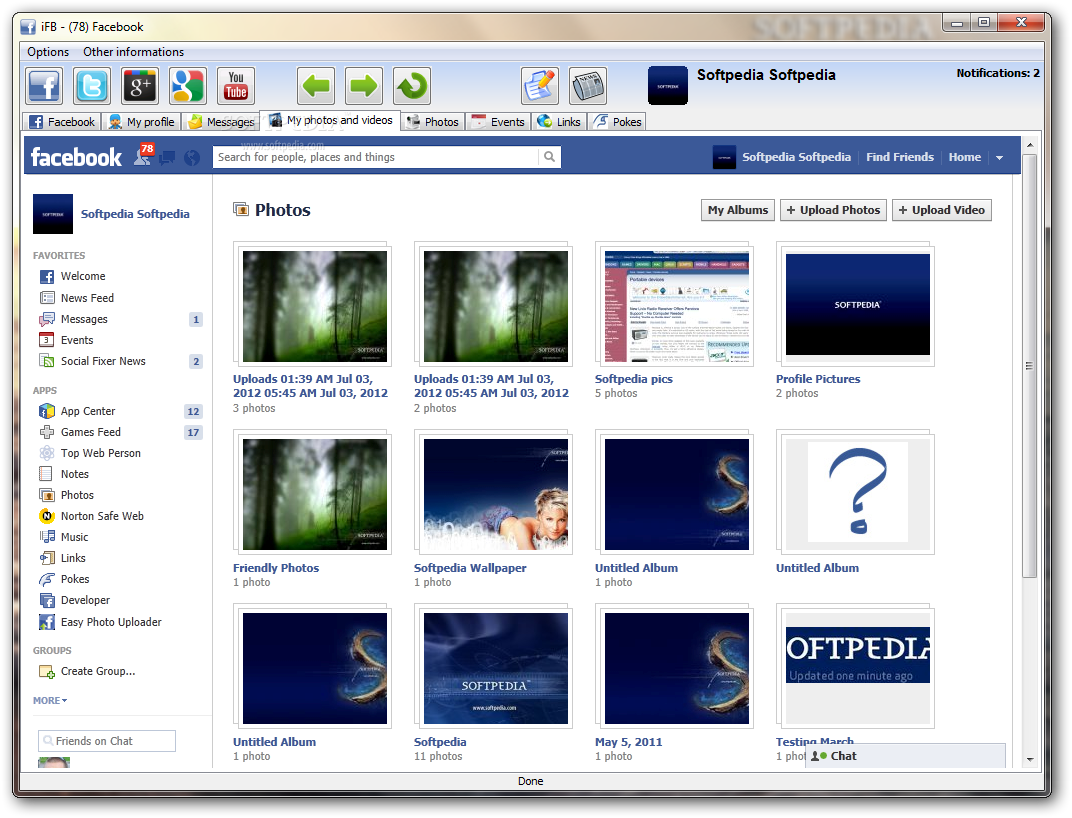Image resolution: width=1072 pixels, height=818 pixels.
Task: Click the Upload Photos button
Action: (x=833, y=210)
